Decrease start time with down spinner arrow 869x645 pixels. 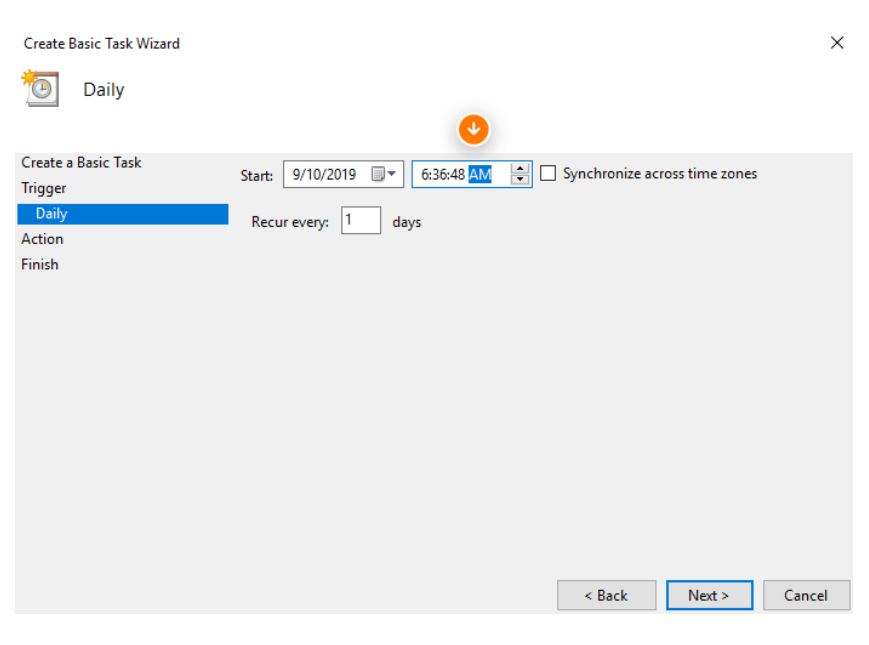tap(520, 180)
